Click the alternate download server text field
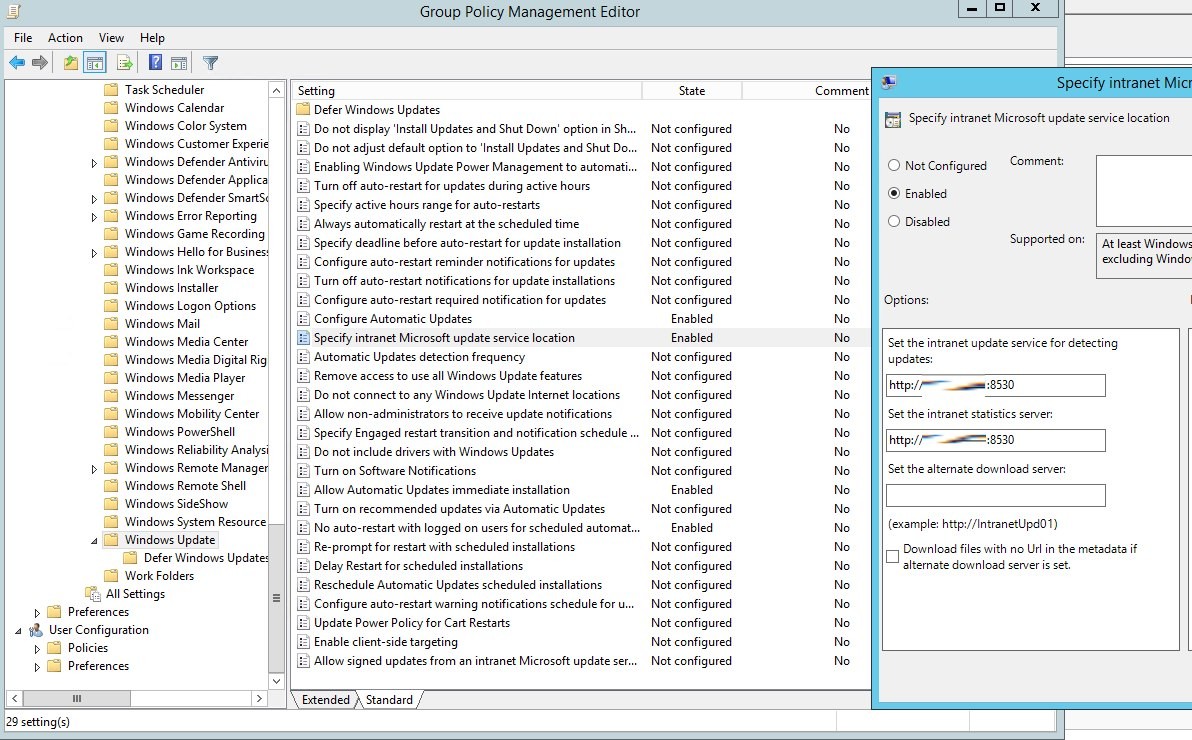1192x740 pixels. [995, 496]
